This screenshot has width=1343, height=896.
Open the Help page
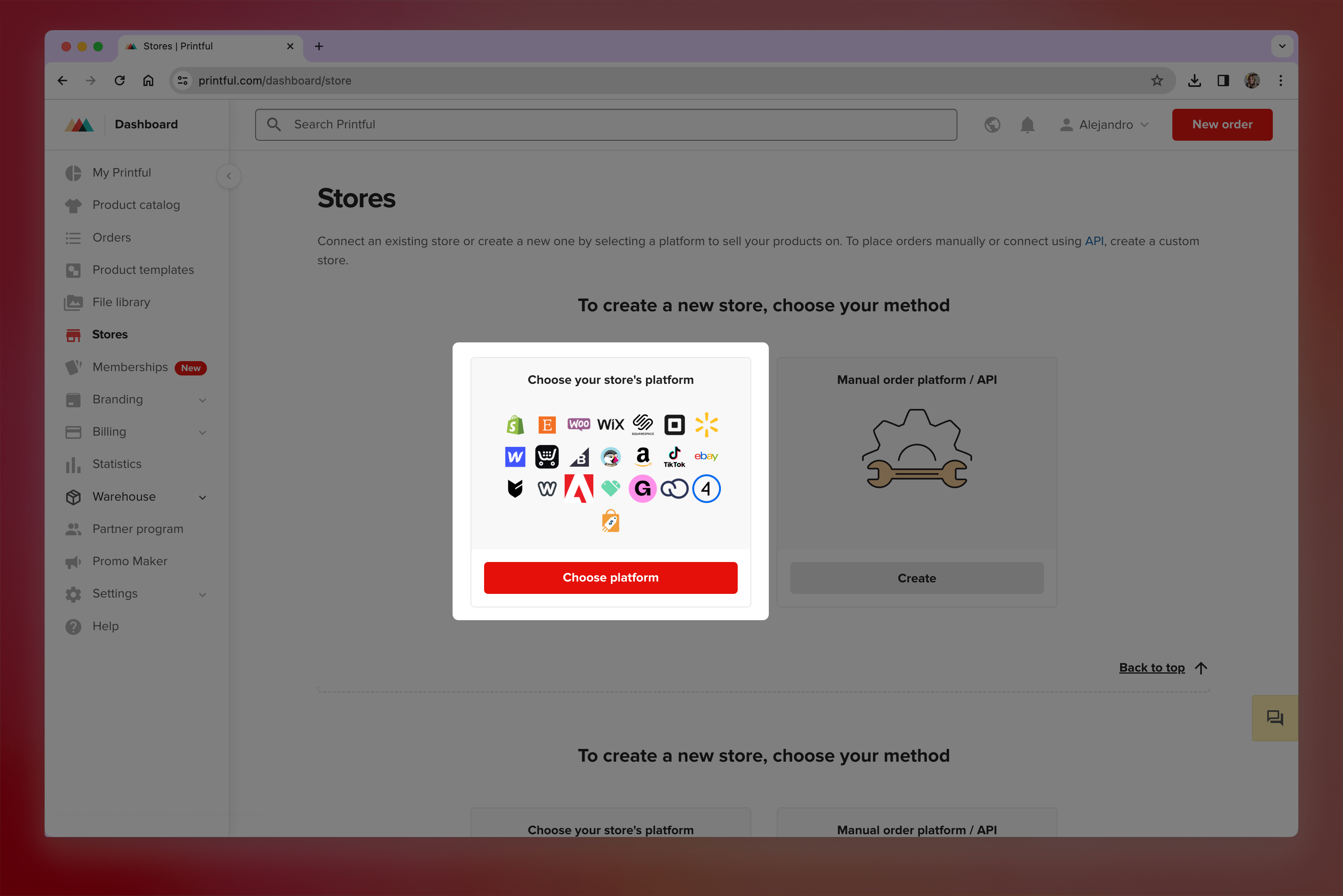(106, 626)
